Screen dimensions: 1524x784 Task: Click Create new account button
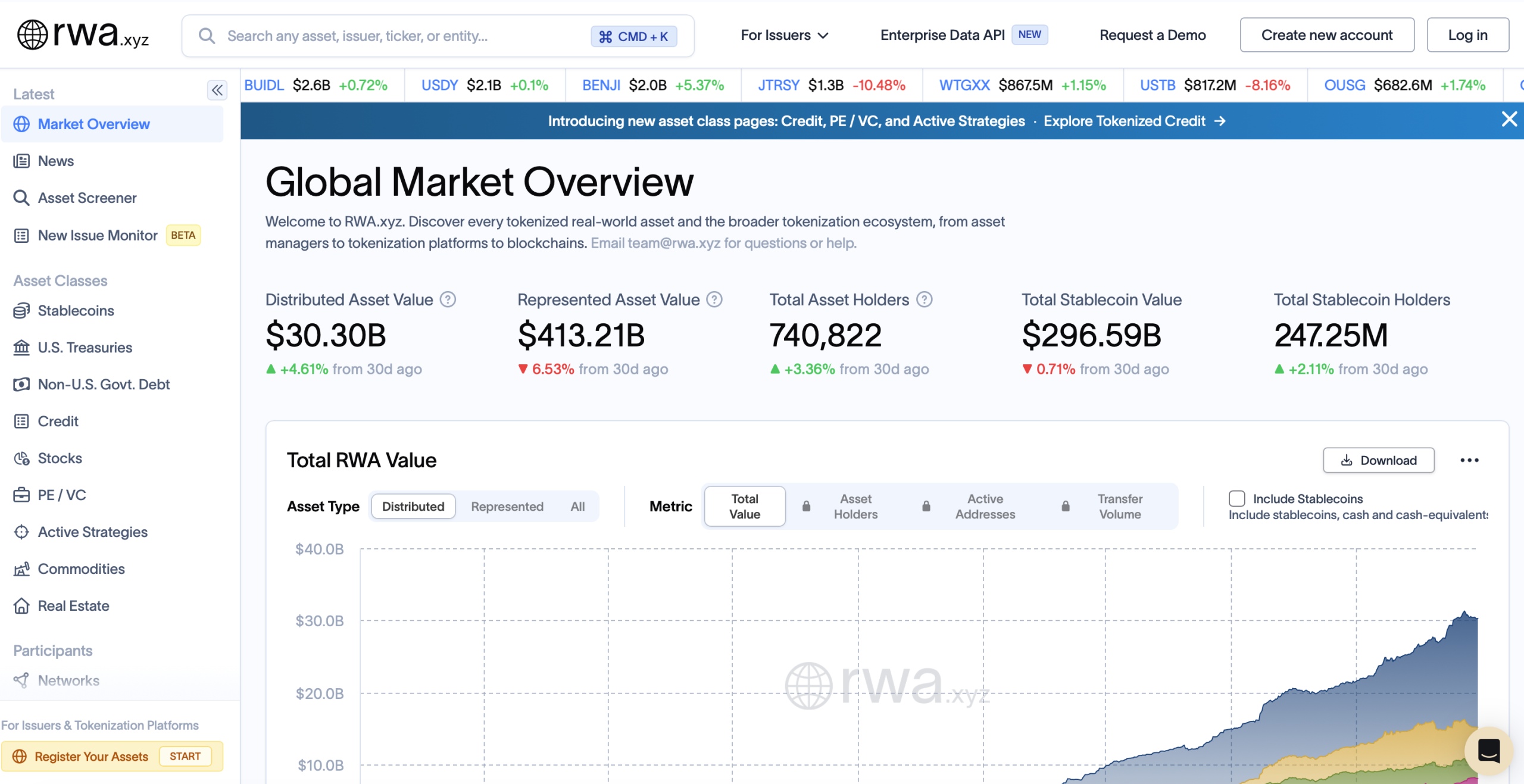coord(1327,35)
